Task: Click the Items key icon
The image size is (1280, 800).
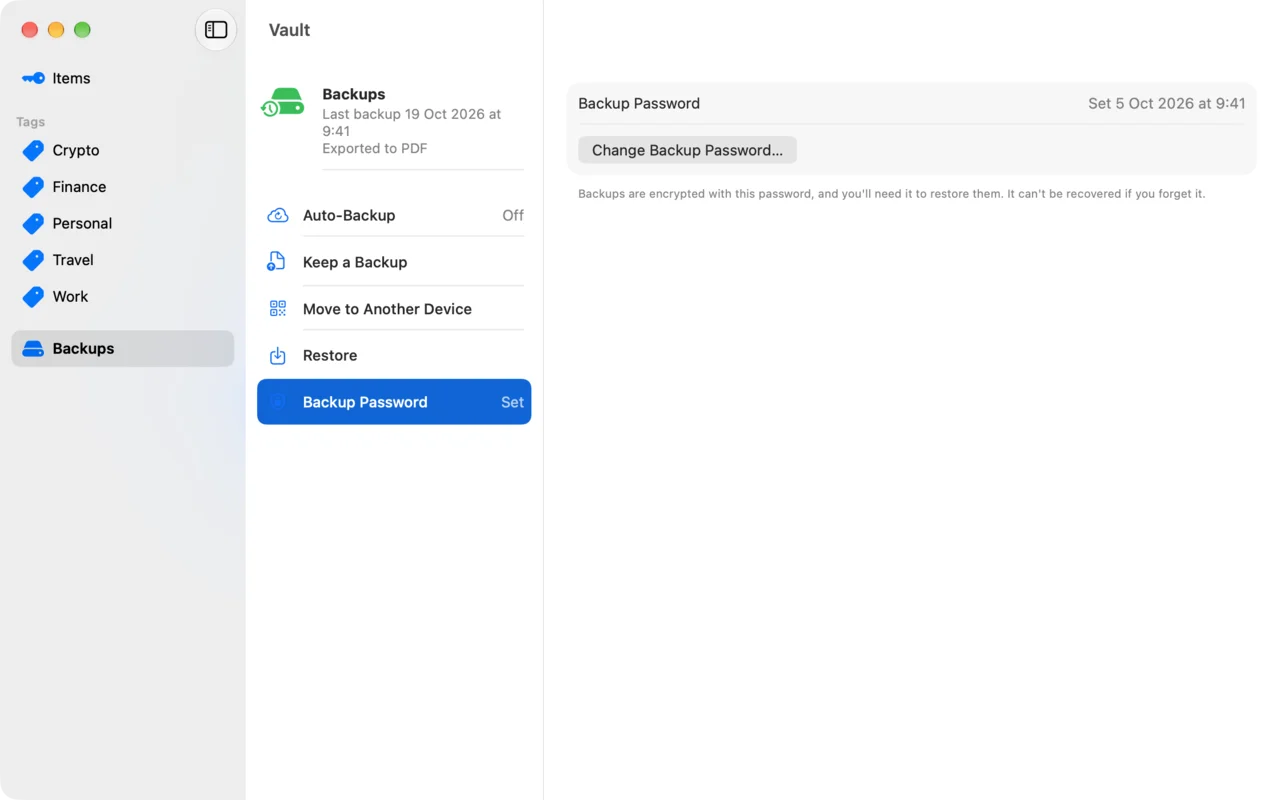Action: click(x=33, y=78)
